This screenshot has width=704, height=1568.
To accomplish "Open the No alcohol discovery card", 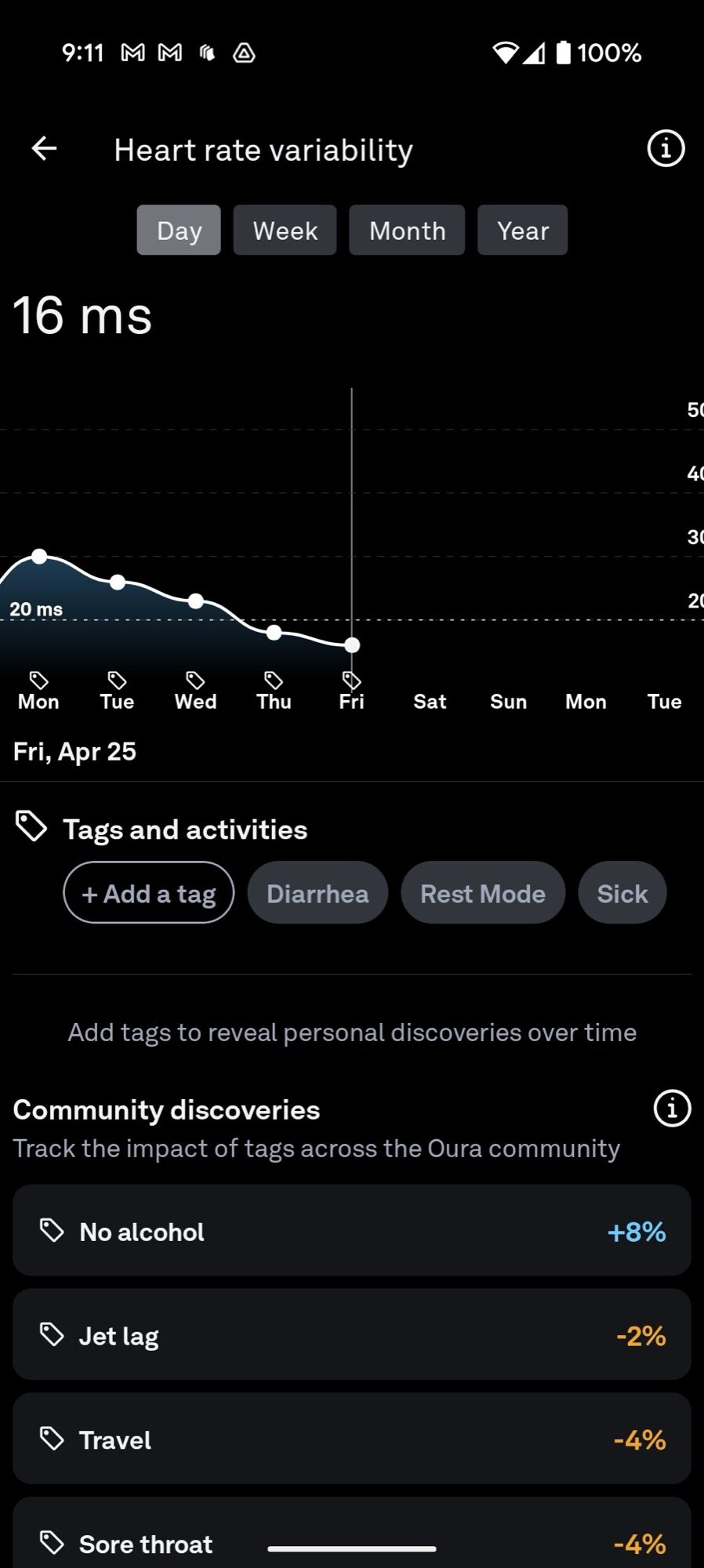I will 352,1231.
